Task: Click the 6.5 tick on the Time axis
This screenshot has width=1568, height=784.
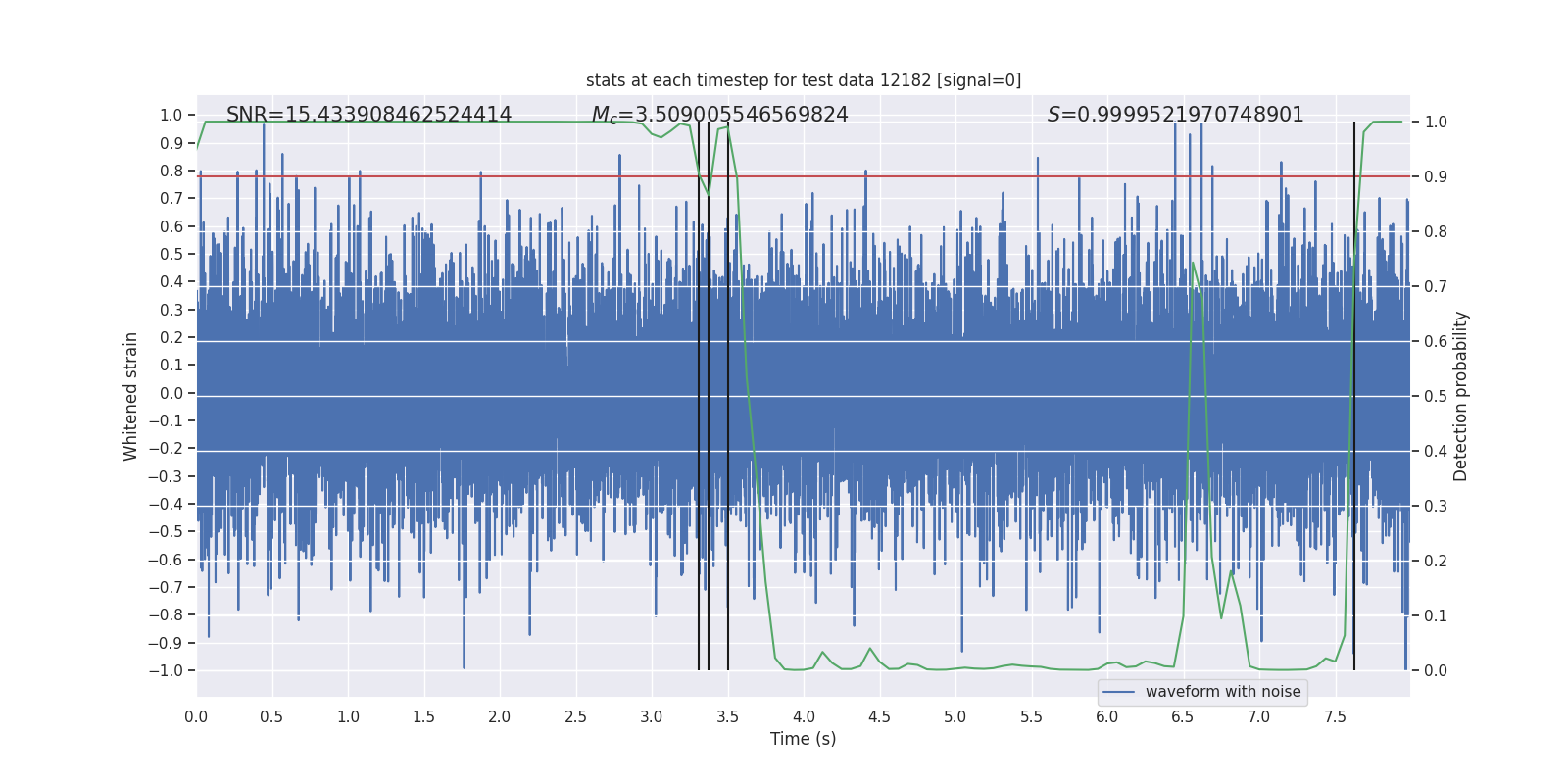Action: click(x=1183, y=717)
